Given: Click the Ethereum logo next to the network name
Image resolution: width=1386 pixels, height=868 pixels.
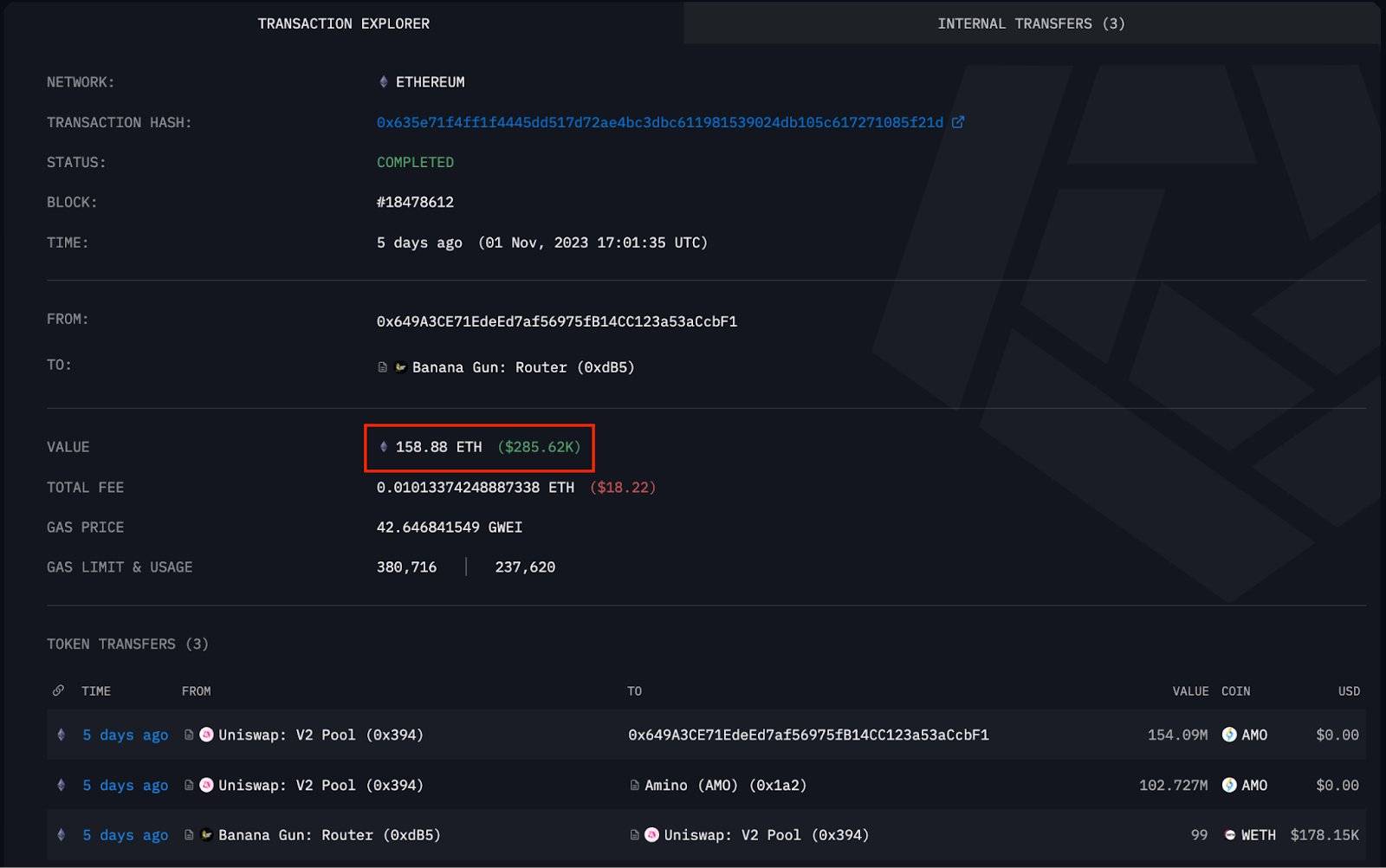Looking at the screenshot, I should pyautogui.click(x=384, y=81).
